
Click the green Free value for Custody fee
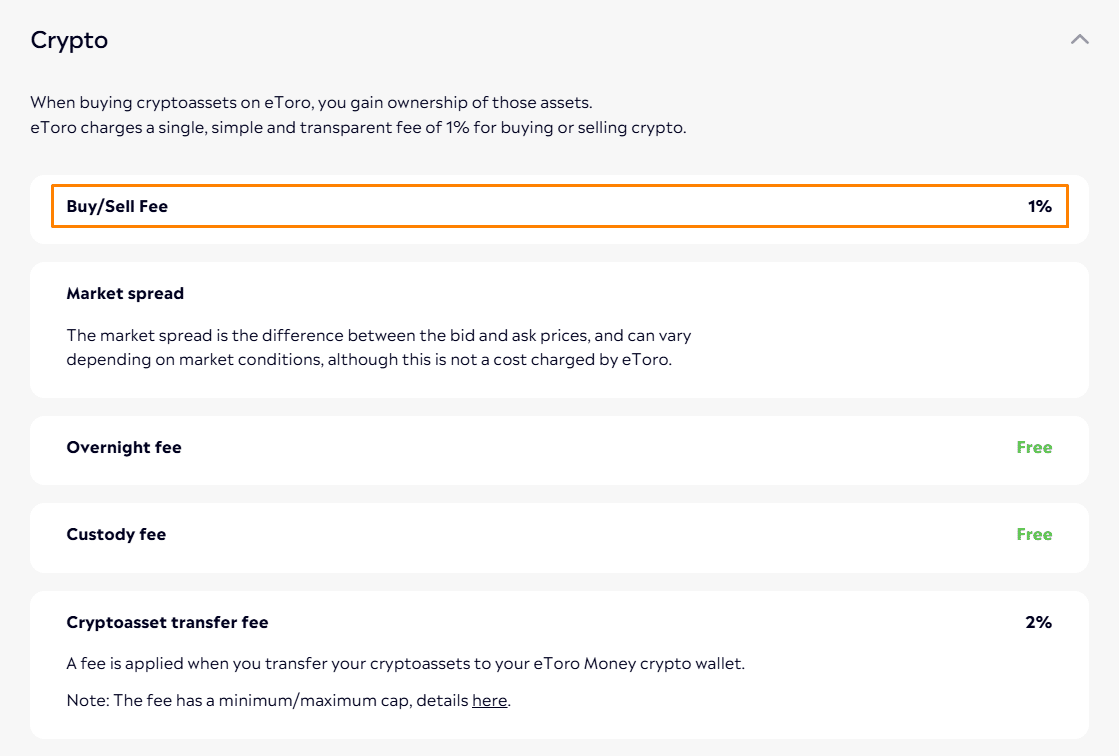point(1034,535)
